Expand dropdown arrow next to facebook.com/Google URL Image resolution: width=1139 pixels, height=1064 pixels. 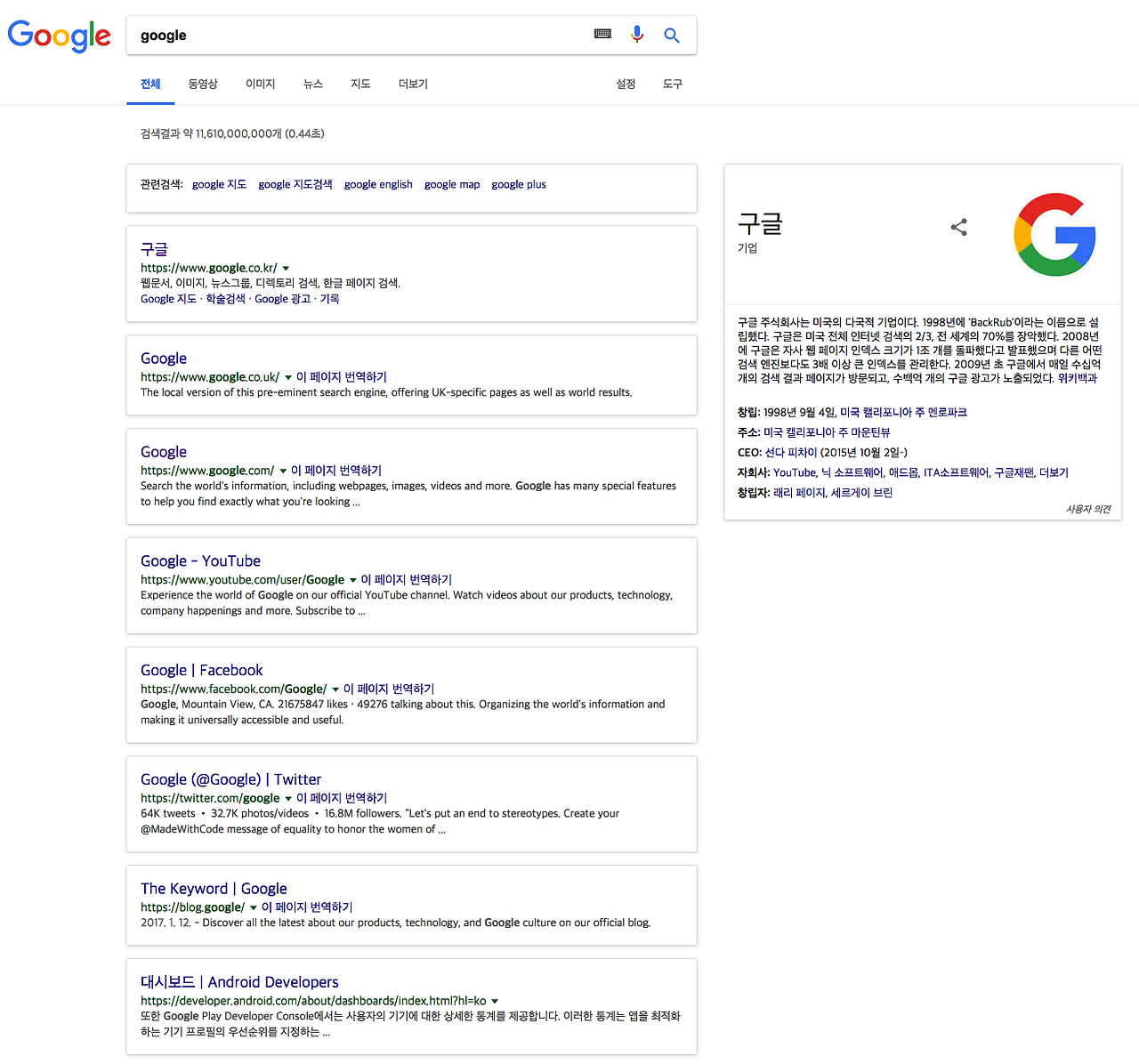(335, 689)
